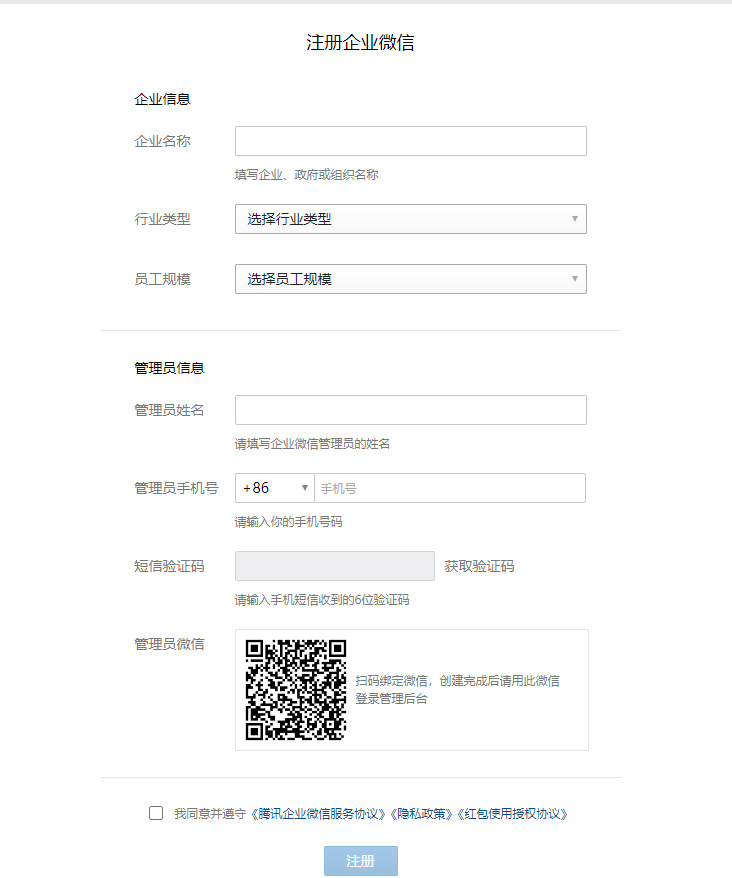The height and width of the screenshot is (878, 732).
Task: Open 《腾讯企业微信服务协议》 link
Action: (x=319, y=814)
